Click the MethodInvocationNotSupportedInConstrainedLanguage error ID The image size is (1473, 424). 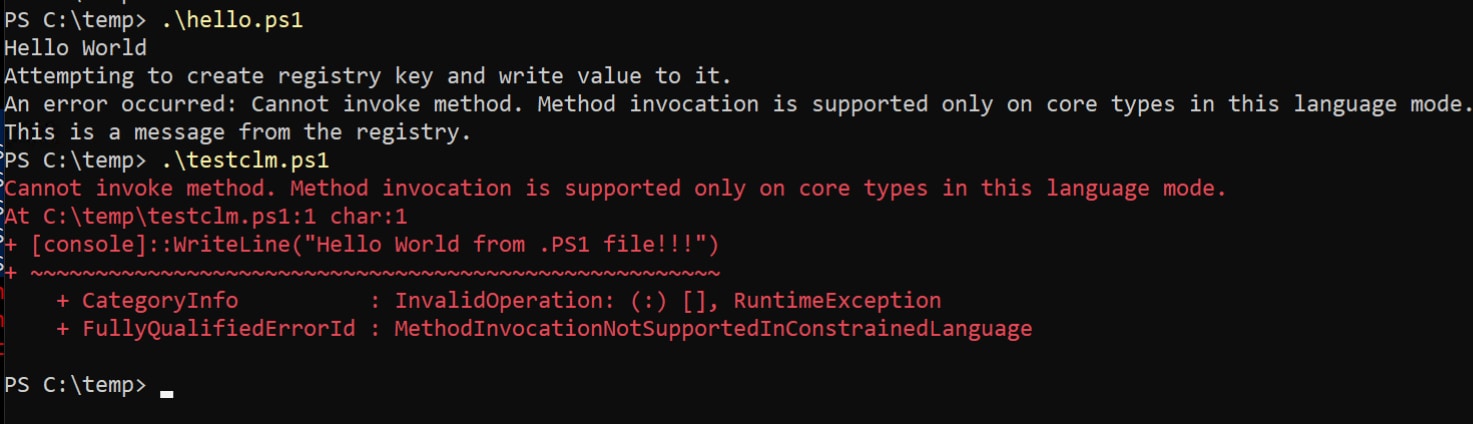[713, 328]
